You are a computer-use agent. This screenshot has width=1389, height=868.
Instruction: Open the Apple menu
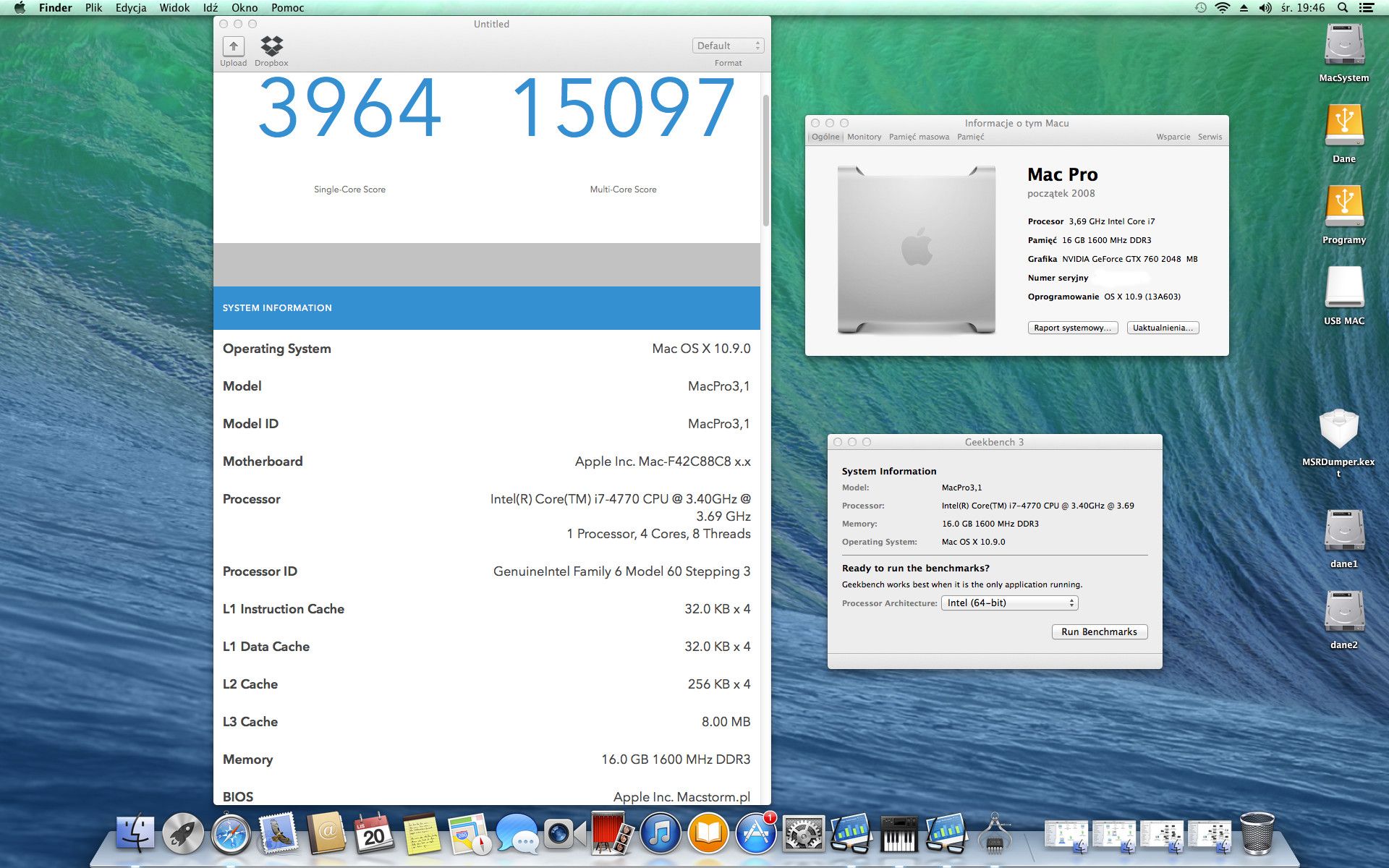point(20,8)
